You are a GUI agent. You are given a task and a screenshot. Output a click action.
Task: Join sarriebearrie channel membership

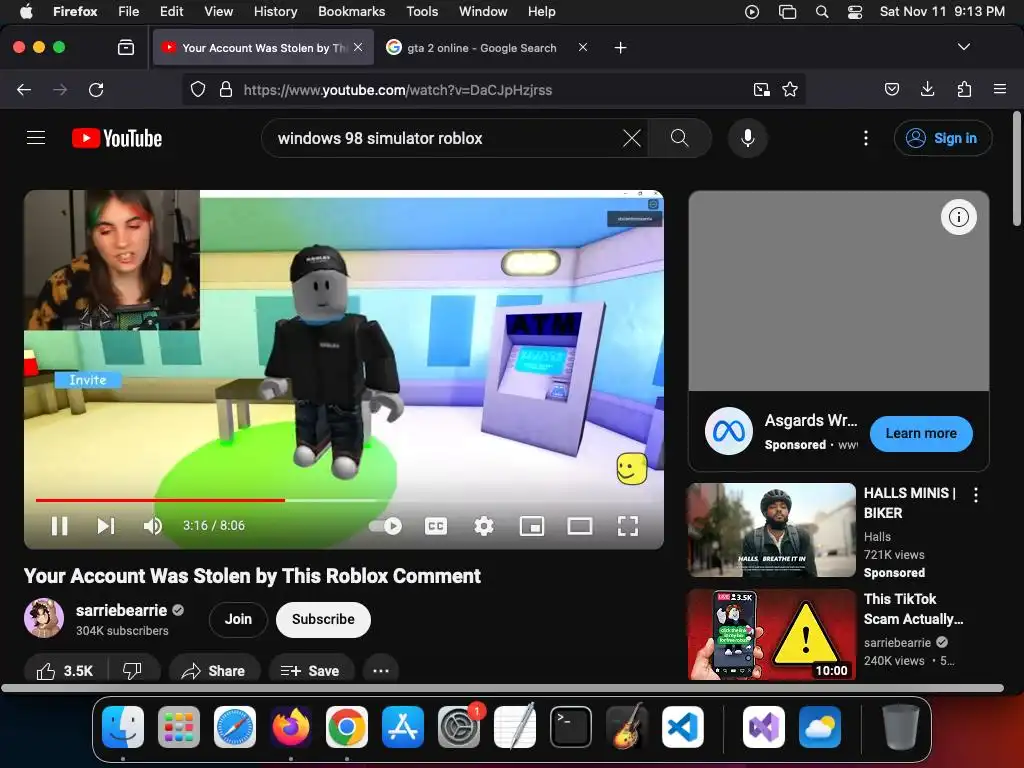click(x=238, y=619)
